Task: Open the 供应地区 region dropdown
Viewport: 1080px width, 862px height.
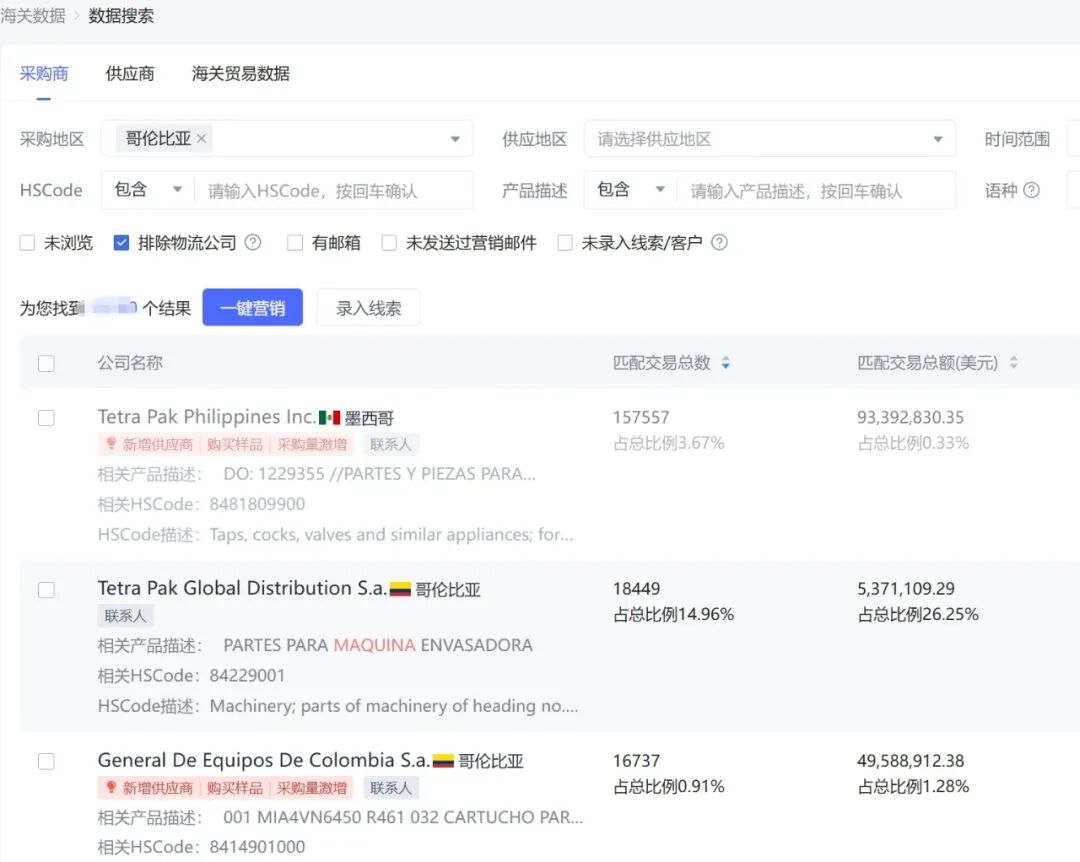Action: (770, 138)
